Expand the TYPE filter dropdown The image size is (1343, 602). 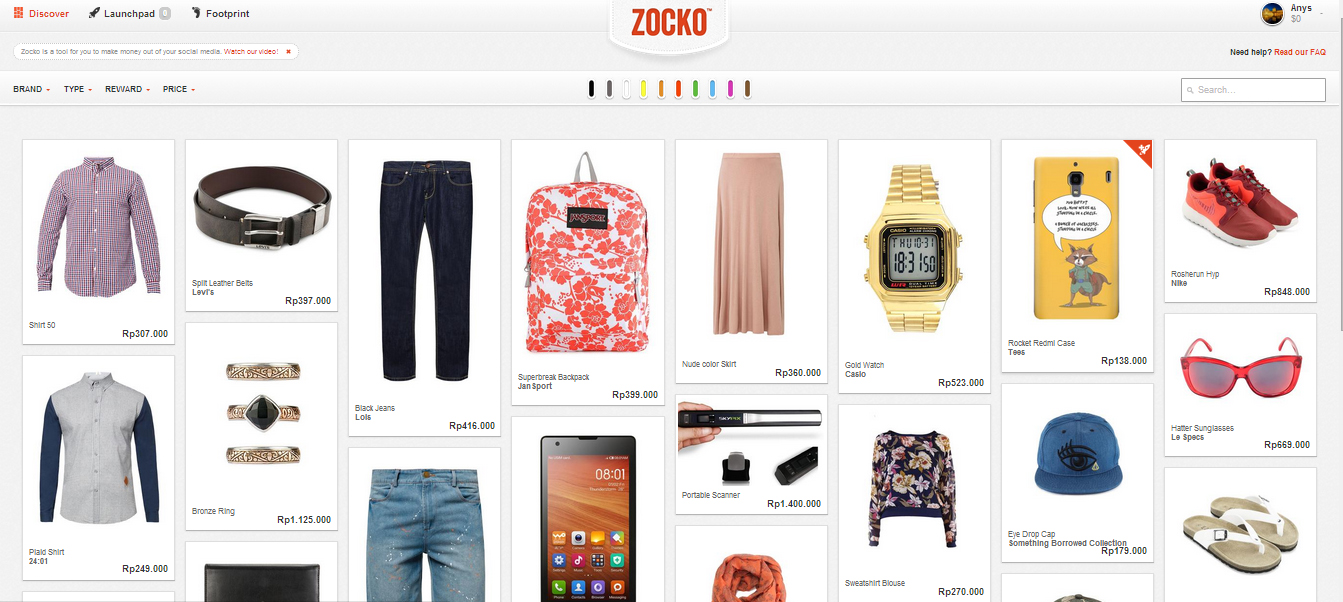click(77, 89)
